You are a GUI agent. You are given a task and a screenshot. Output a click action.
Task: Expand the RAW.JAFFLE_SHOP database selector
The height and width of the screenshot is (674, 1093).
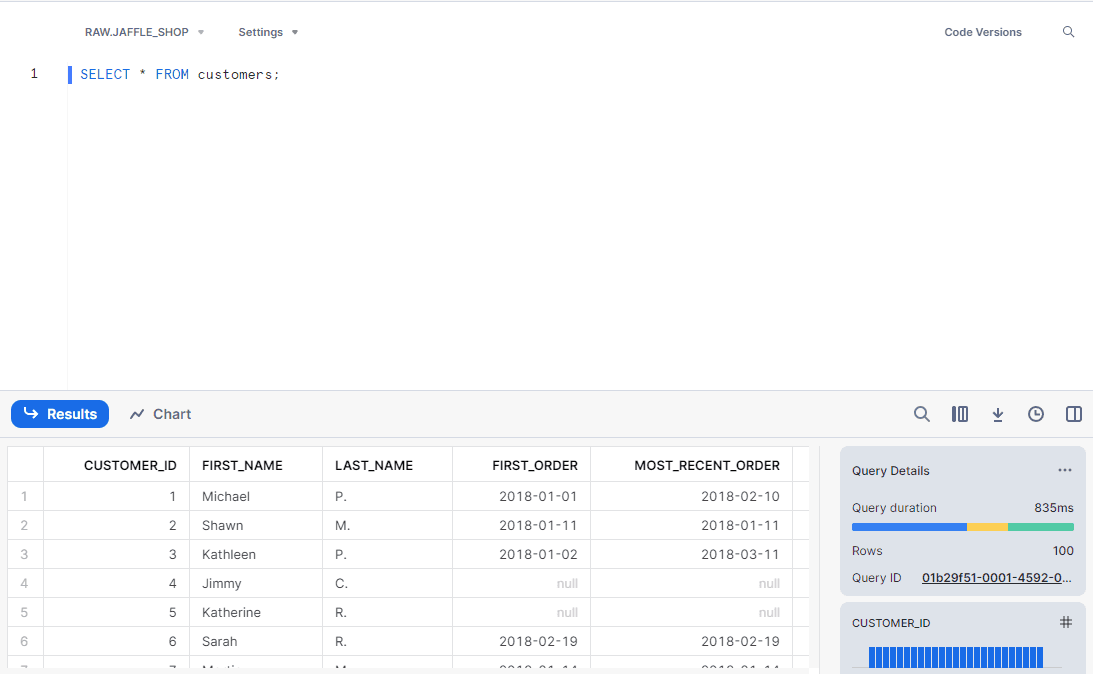click(x=144, y=32)
